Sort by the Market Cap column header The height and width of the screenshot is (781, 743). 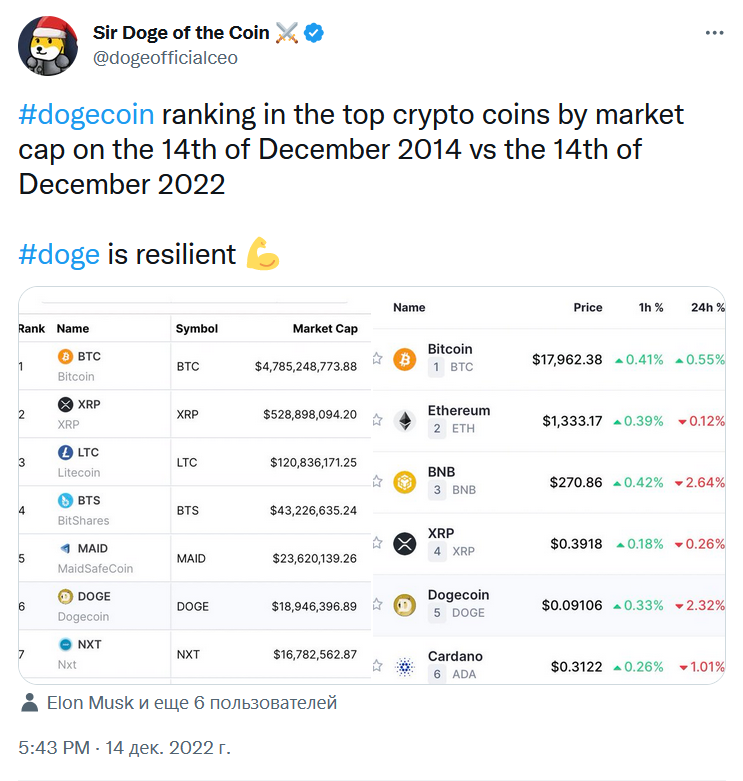coord(325,329)
